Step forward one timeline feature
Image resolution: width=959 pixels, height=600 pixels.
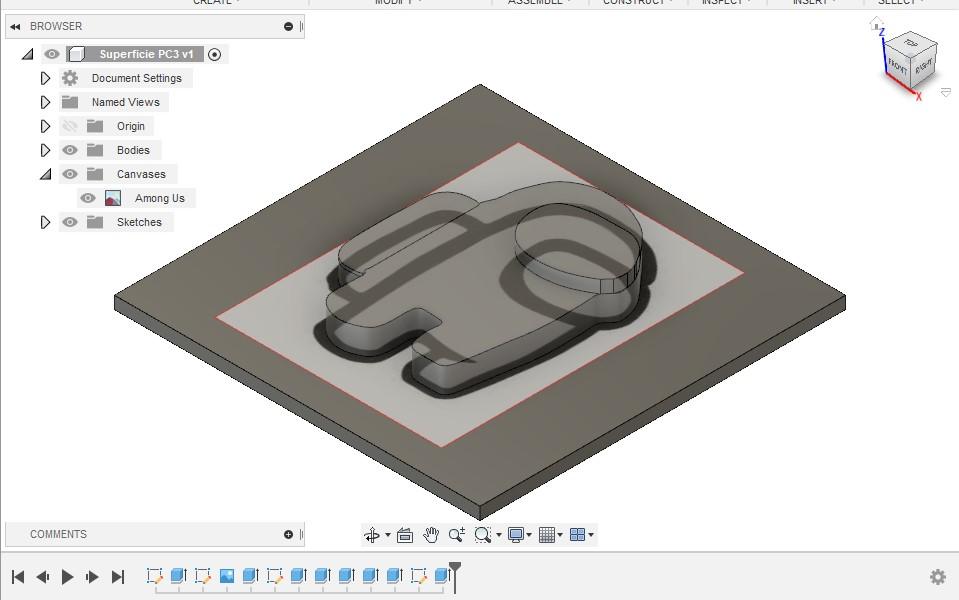pos(92,577)
